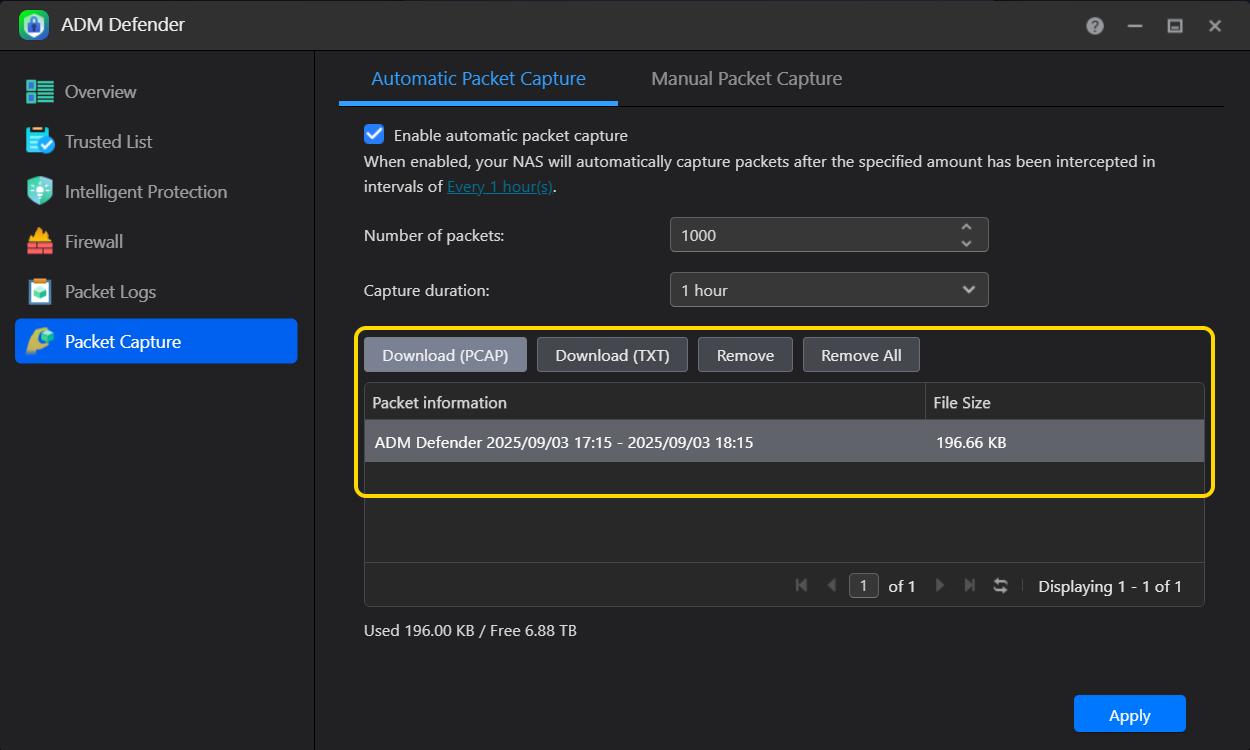Select the Trusted List sidebar icon
The image size is (1250, 750).
pos(40,142)
